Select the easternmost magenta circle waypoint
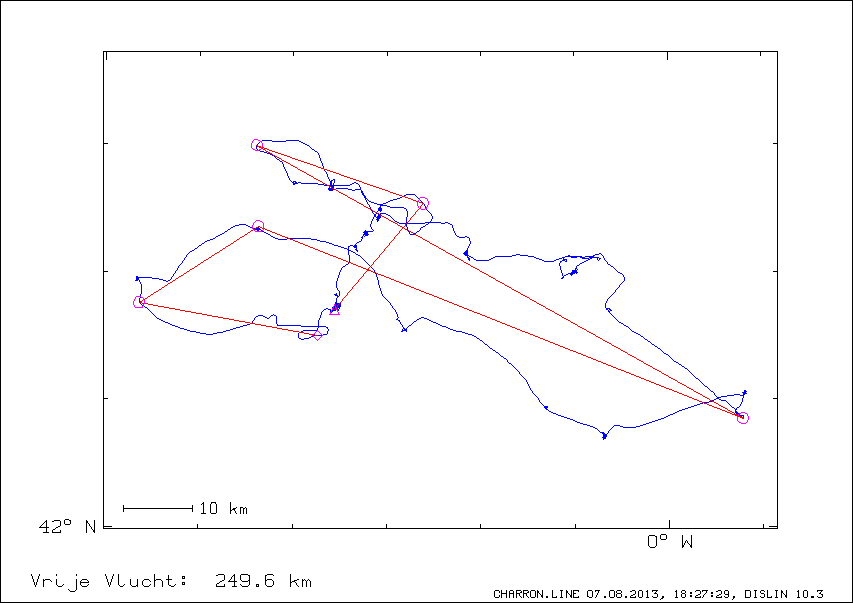The width and height of the screenshot is (853, 603). [743, 418]
